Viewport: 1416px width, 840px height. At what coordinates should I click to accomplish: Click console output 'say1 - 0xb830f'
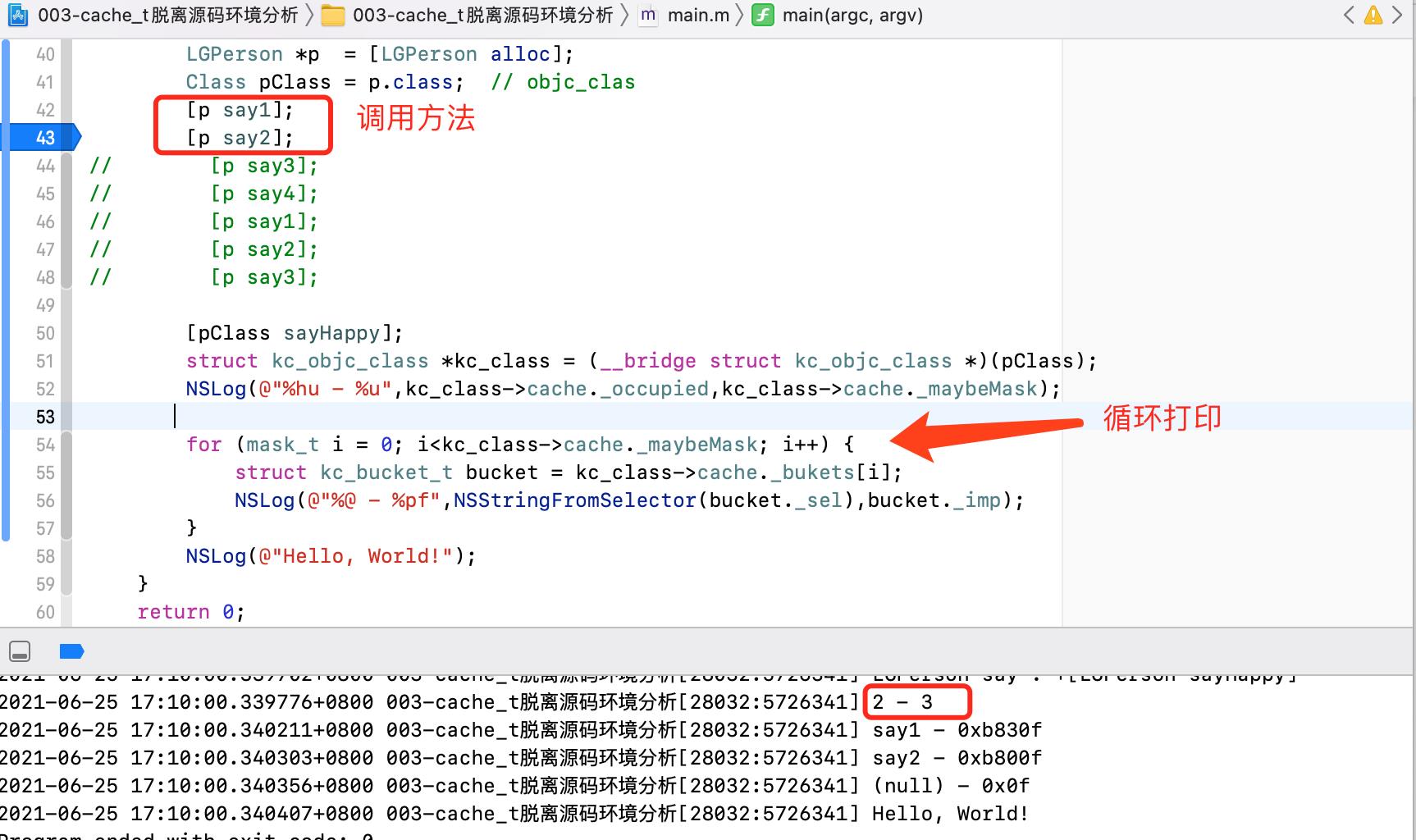coord(957,730)
